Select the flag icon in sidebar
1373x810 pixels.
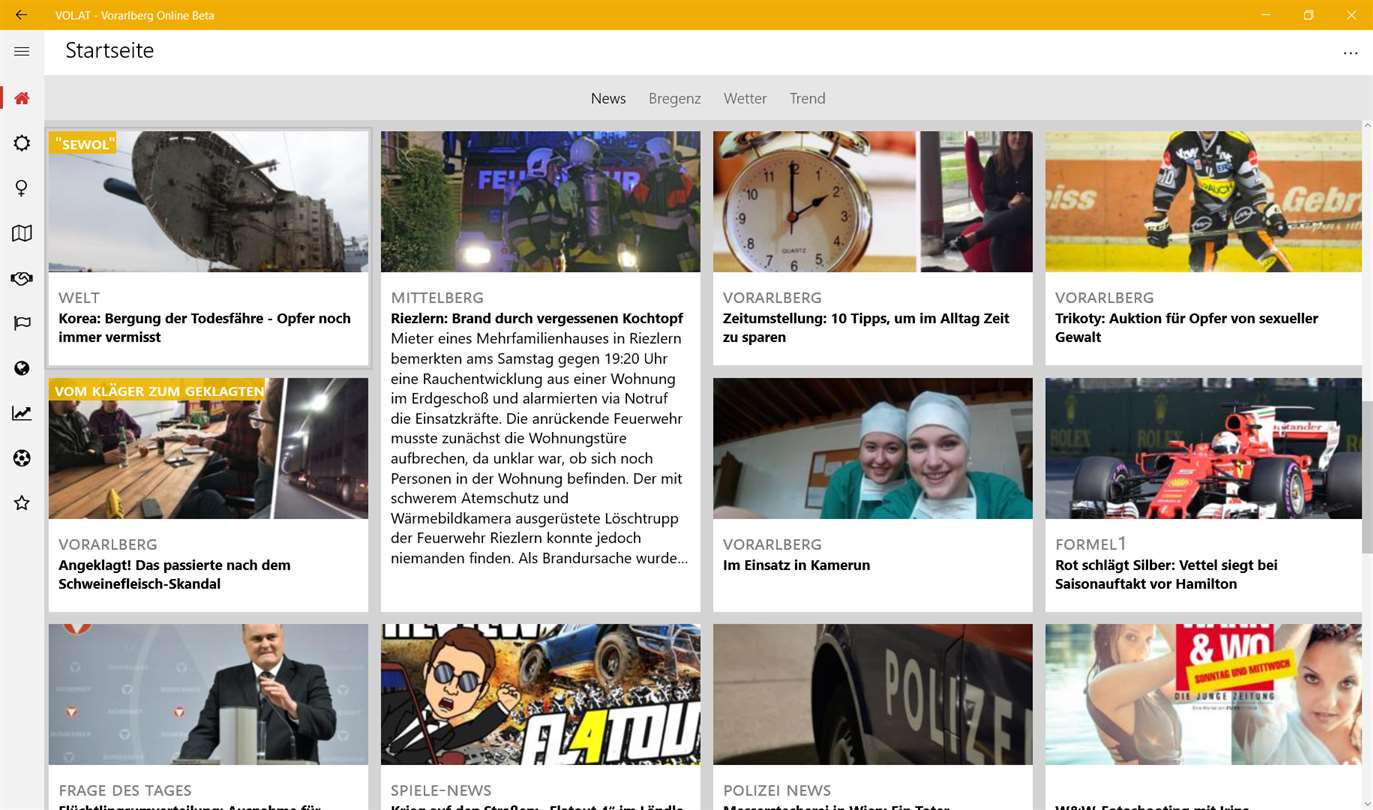(22, 323)
